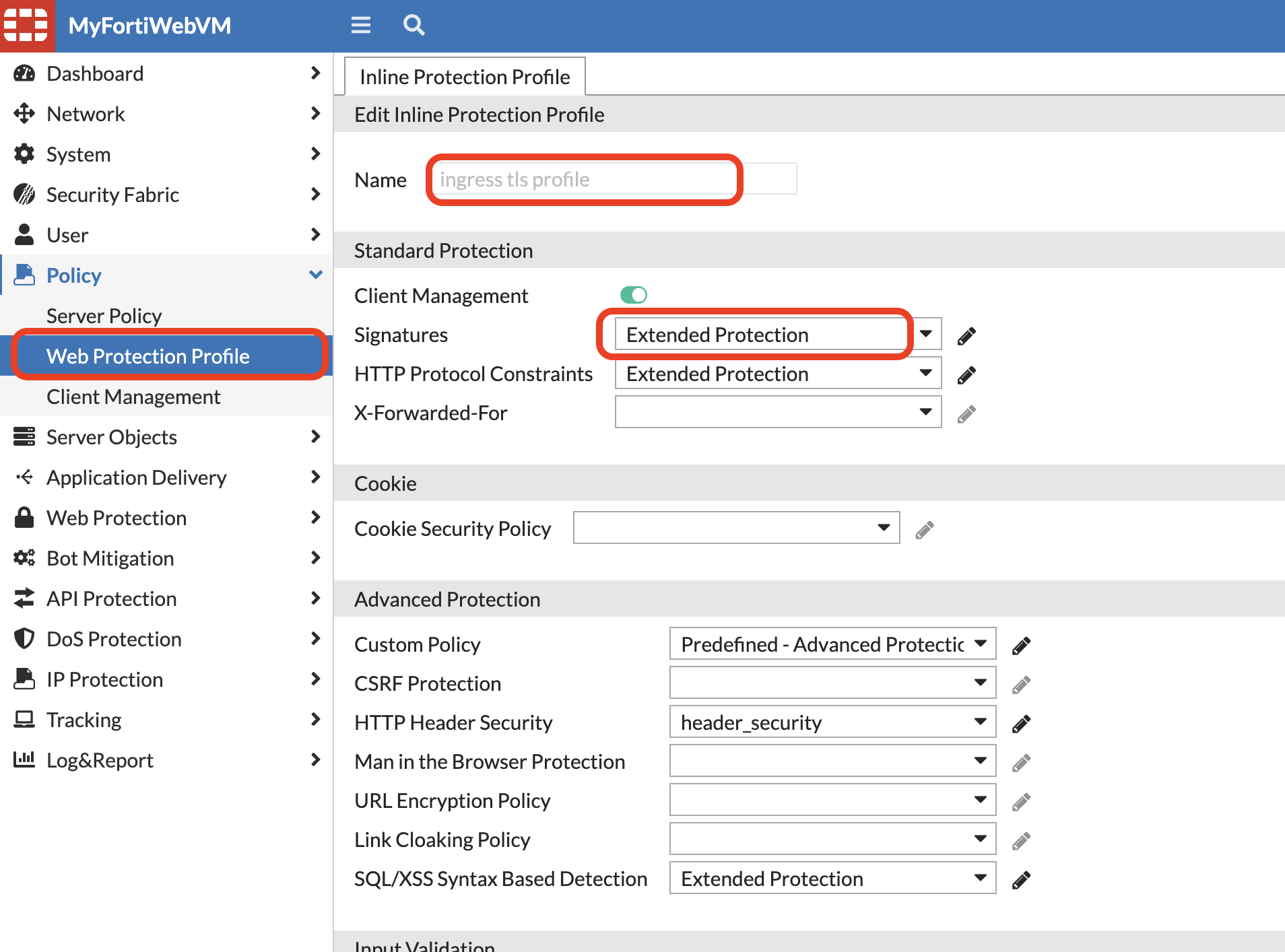Open the X-Forwarded-For dropdown
The width and height of the screenshot is (1285, 952).
click(x=778, y=412)
